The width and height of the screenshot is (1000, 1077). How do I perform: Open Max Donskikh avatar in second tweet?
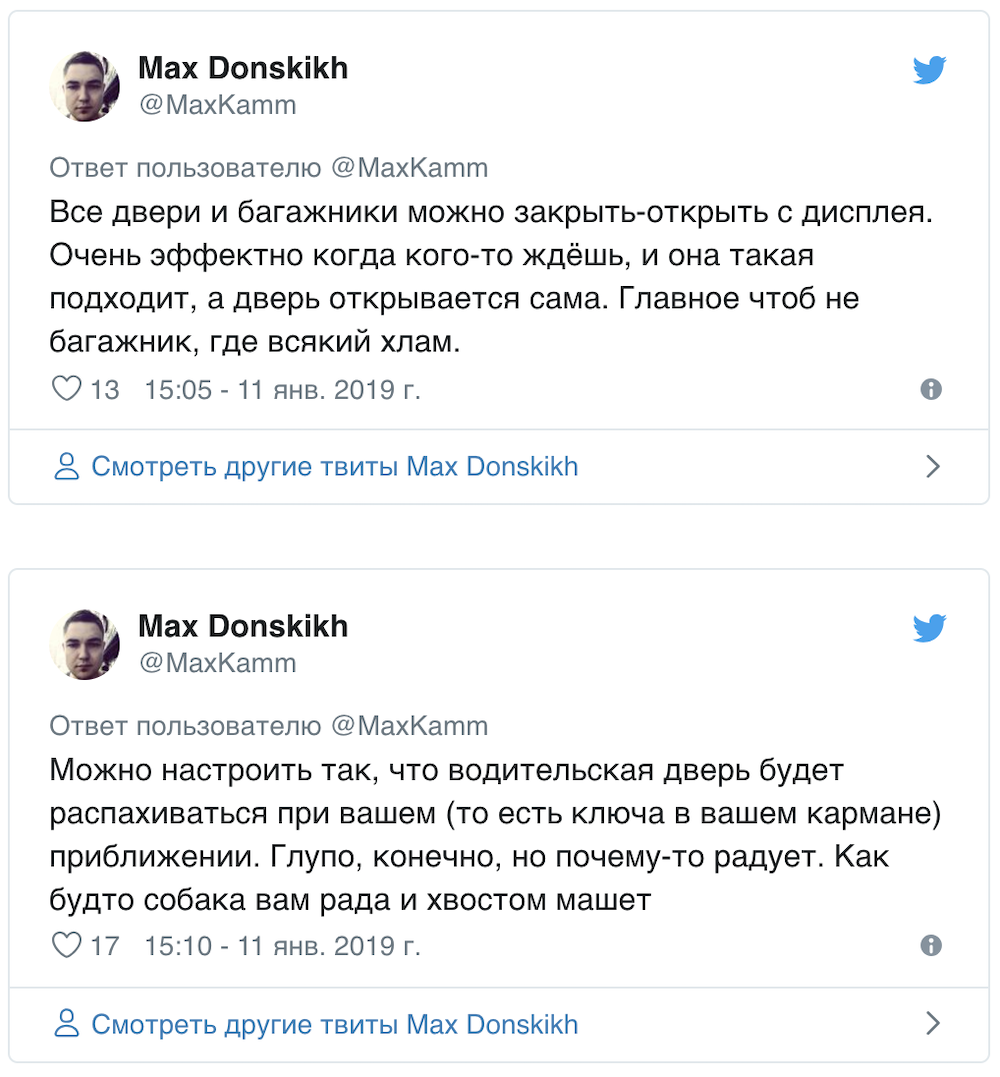click(84, 644)
